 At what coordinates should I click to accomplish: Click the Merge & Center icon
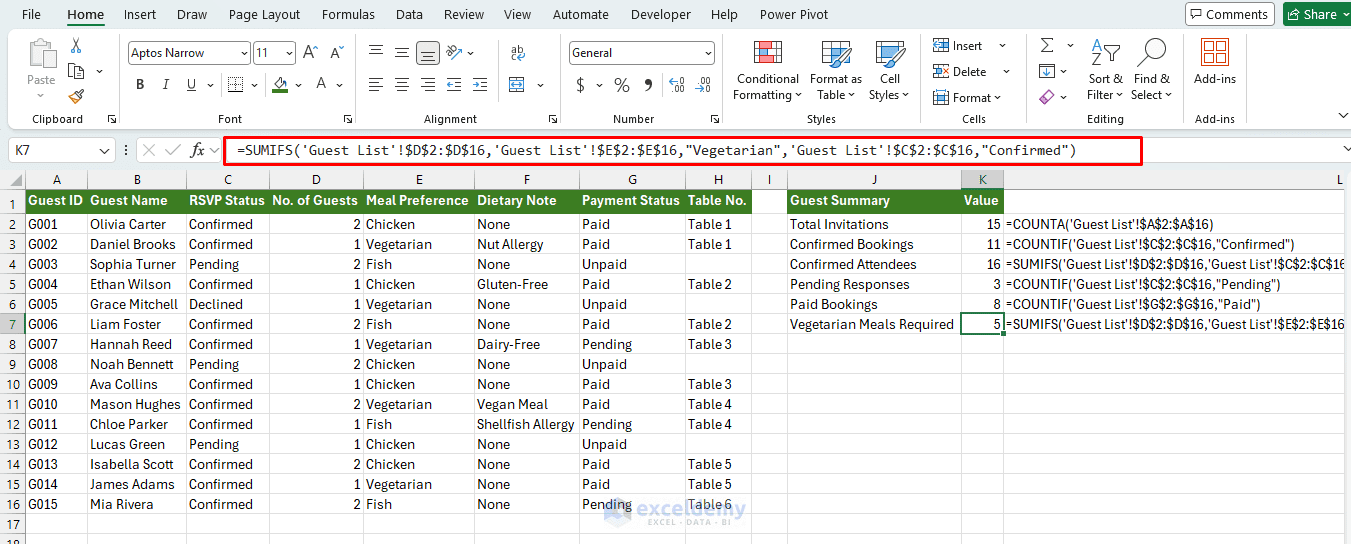518,85
